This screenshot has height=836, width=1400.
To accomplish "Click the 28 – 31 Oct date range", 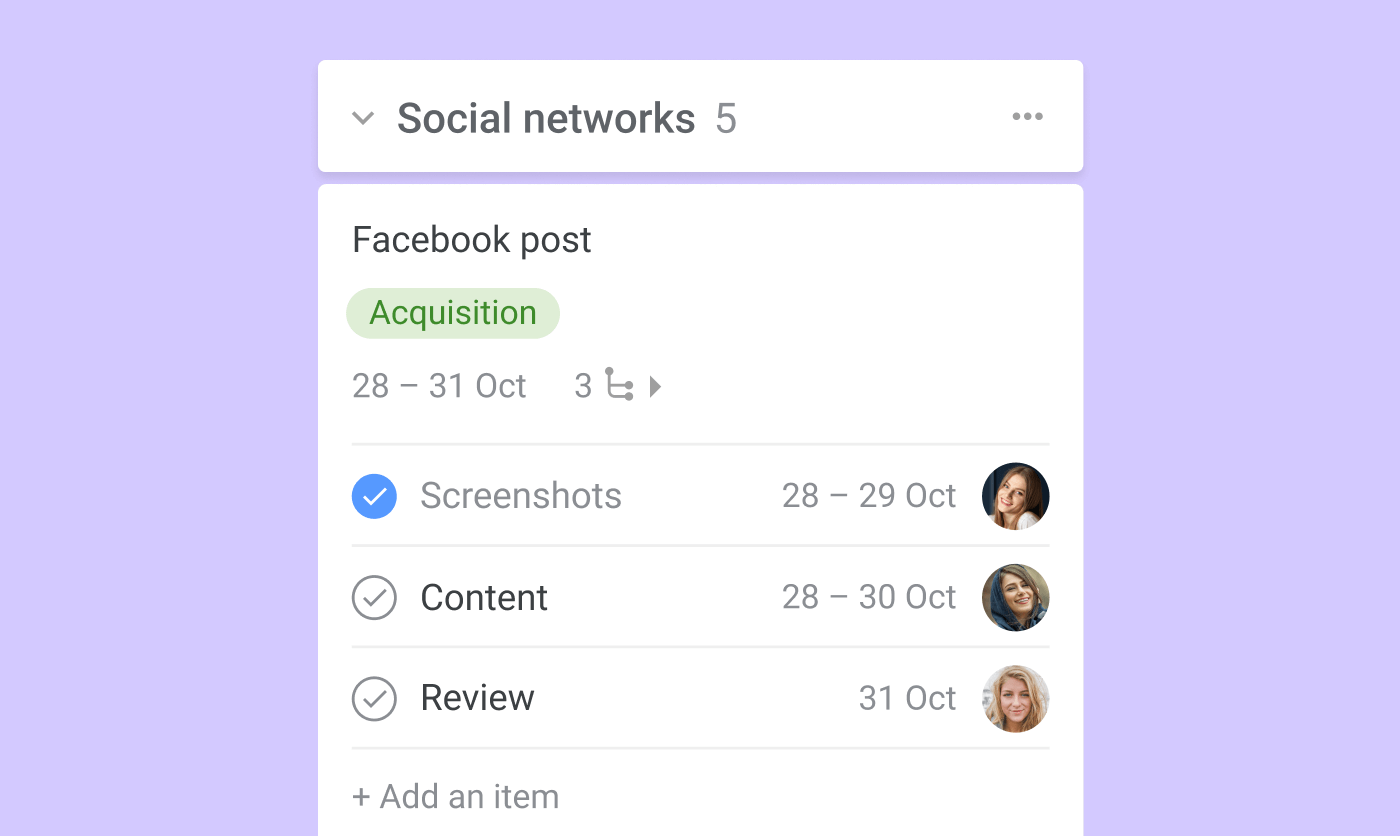I will (x=439, y=386).
